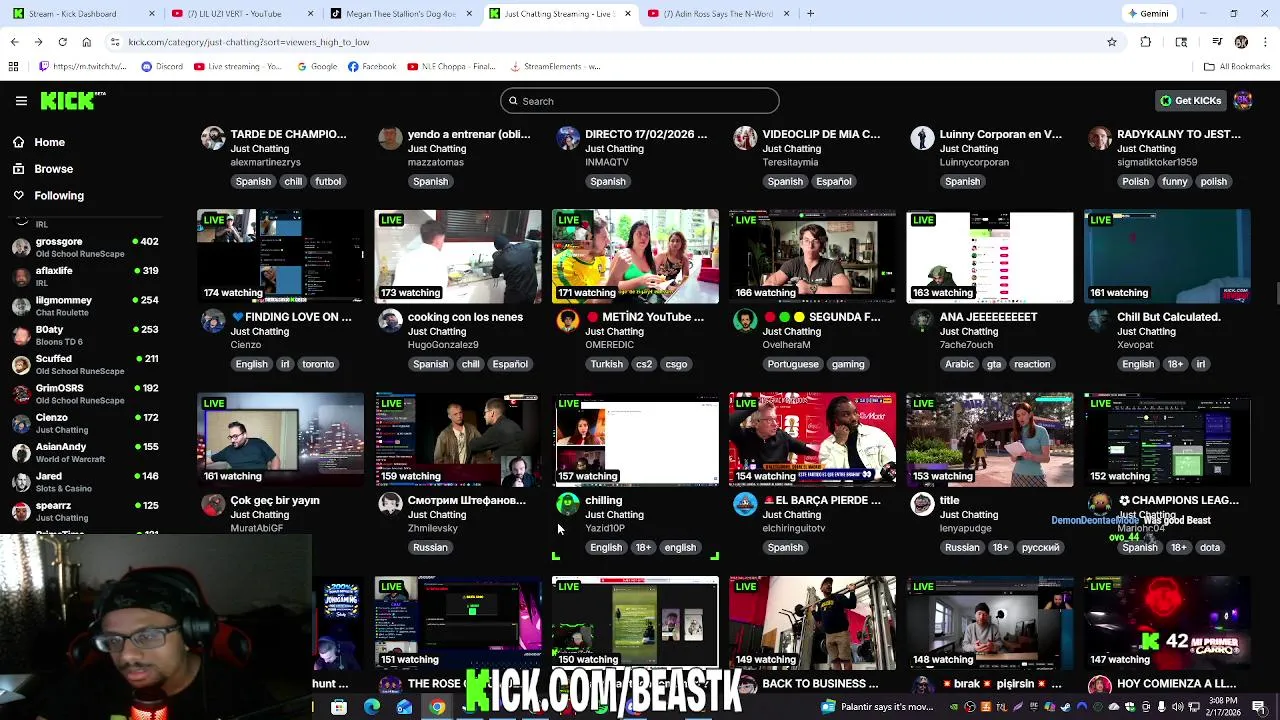Open the Facebook bookmark
Viewport: 1280px width, 720px height.
pos(372,67)
